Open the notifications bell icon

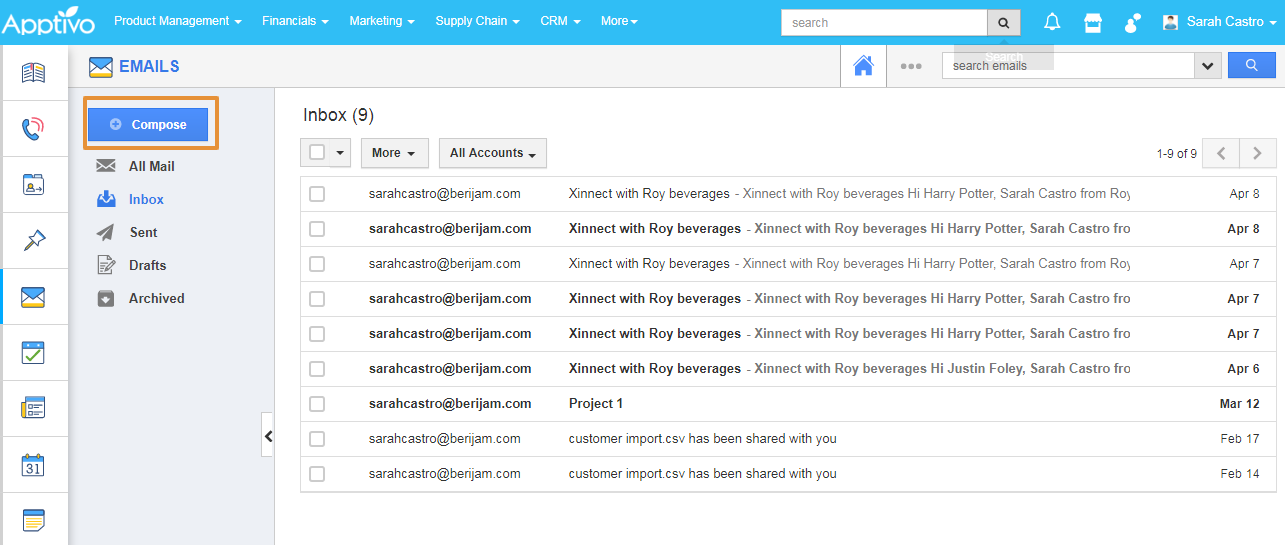(1052, 22)
